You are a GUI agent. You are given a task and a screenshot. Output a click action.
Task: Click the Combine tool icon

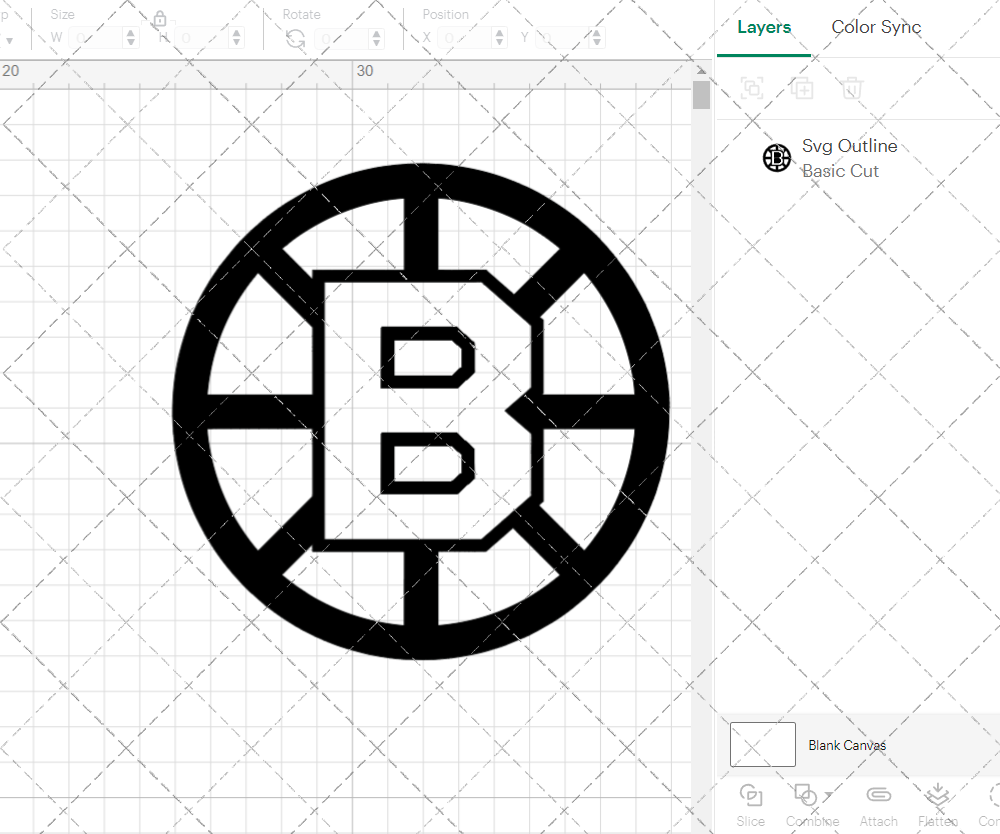coord(806,797)
